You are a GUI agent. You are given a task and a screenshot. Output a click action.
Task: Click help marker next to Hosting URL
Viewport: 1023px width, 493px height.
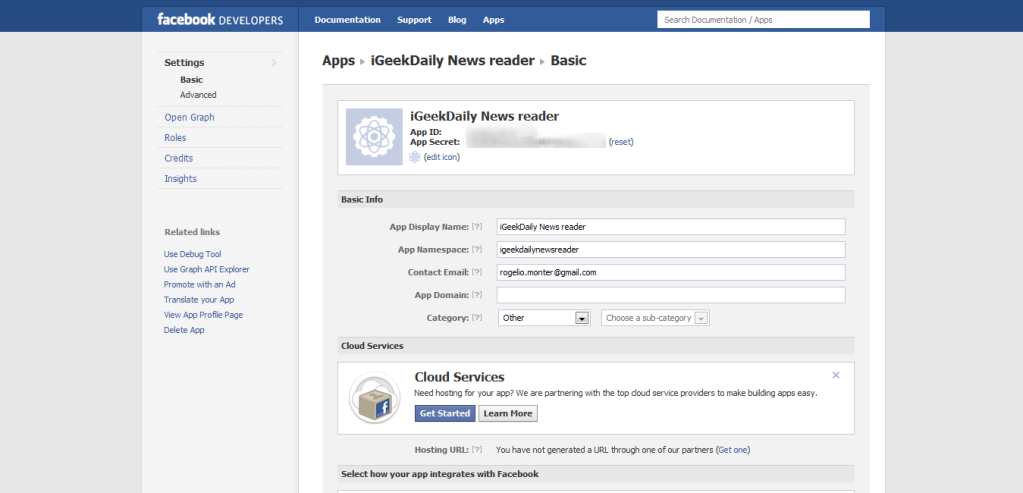pos(477,450)
